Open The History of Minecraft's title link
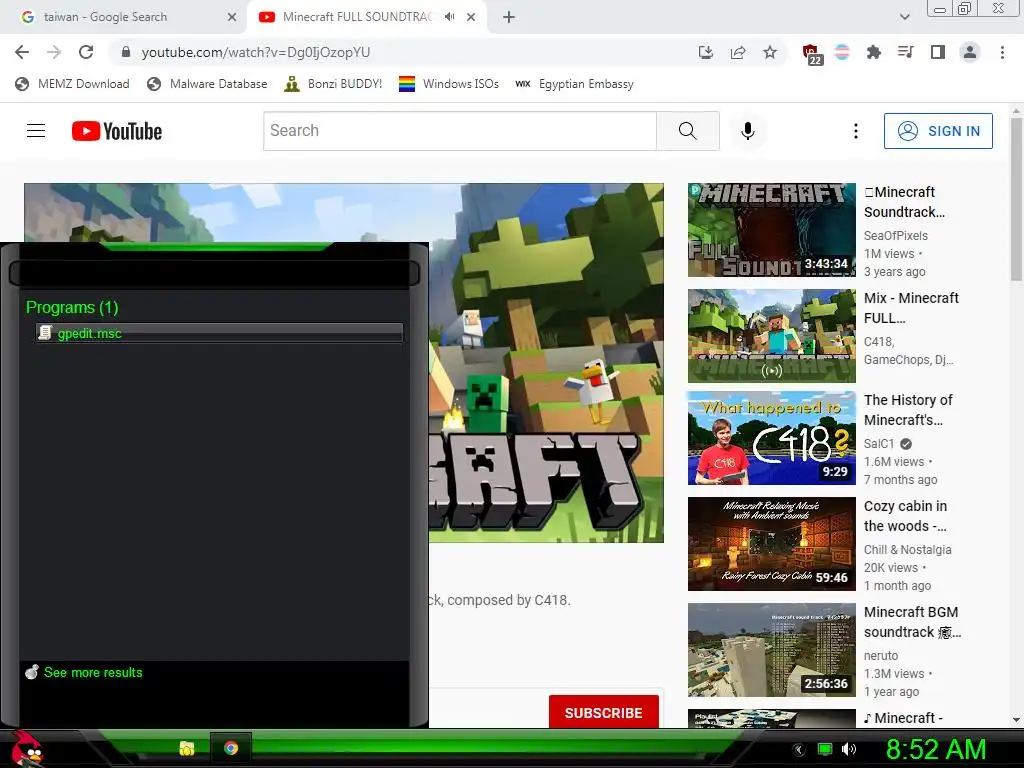1024x768 pixels. [908, 409]
